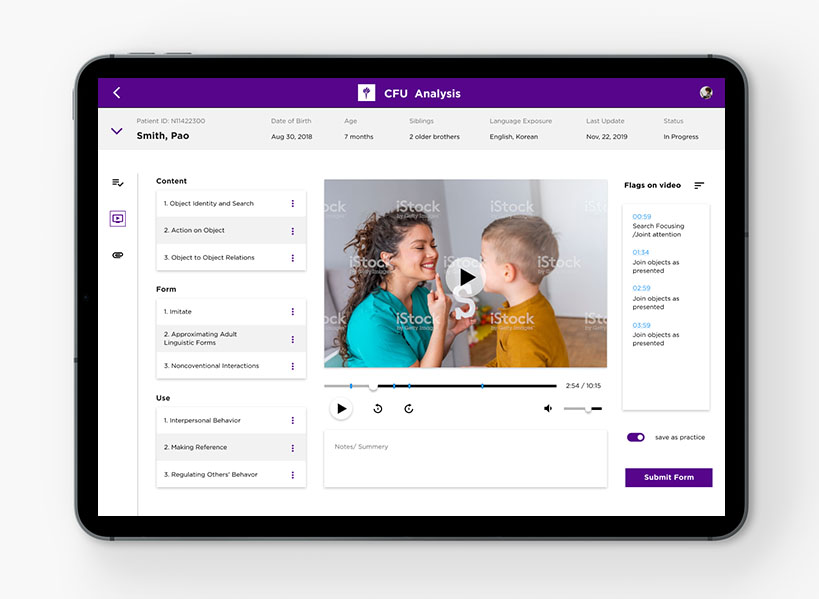Select the video view sidebar icon
Viewport: 819px width, 599px height.
(118, 219)
